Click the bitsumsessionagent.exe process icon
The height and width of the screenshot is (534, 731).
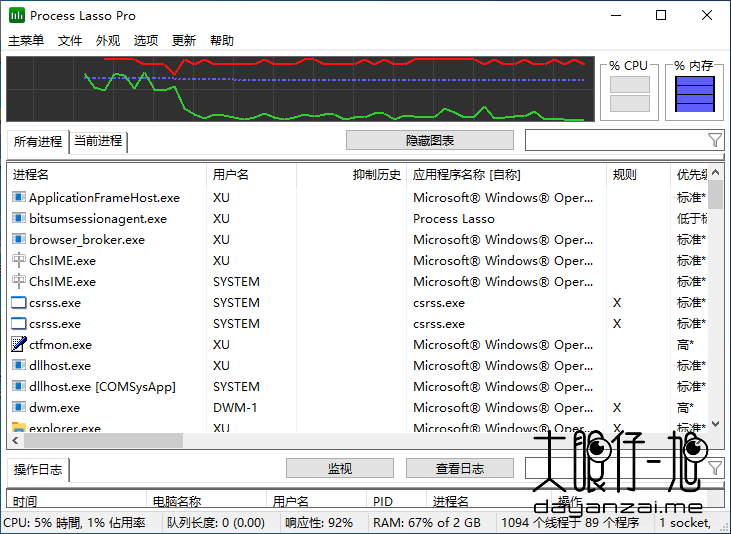pyautogui.click(x=18, y=218)
